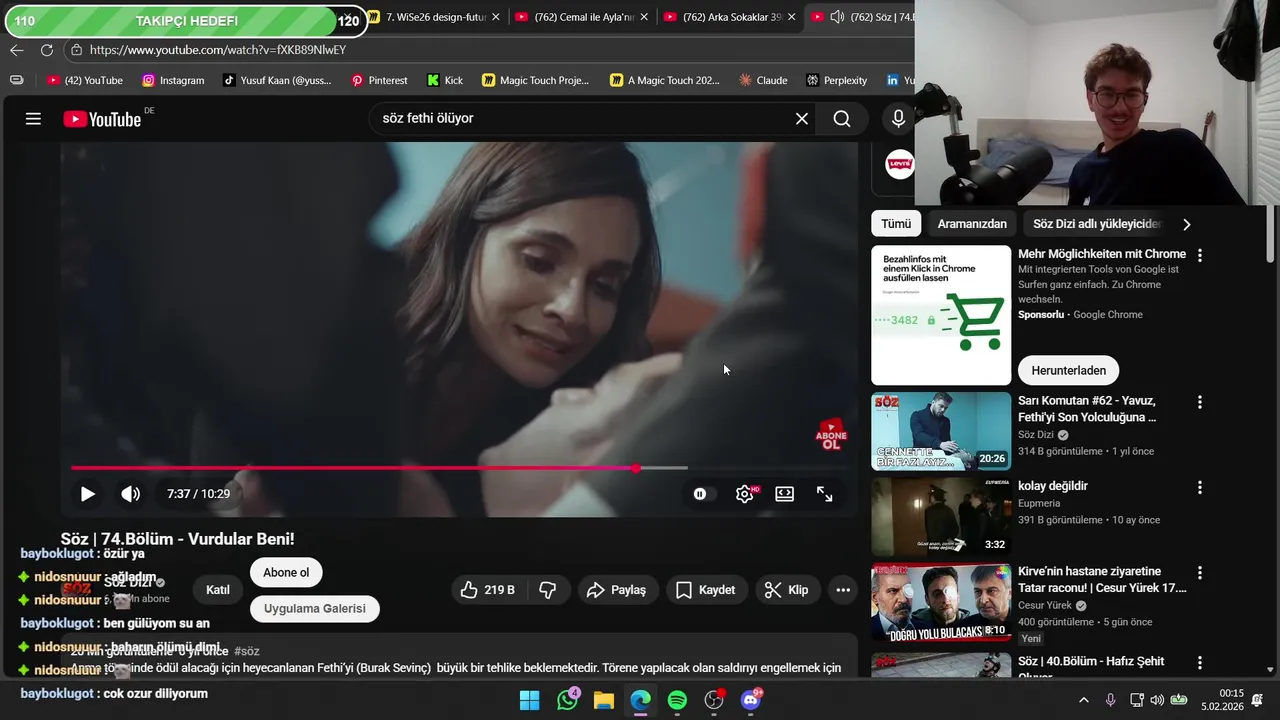Click the Herunterladen button on the ad

[x=1068, y=371]
